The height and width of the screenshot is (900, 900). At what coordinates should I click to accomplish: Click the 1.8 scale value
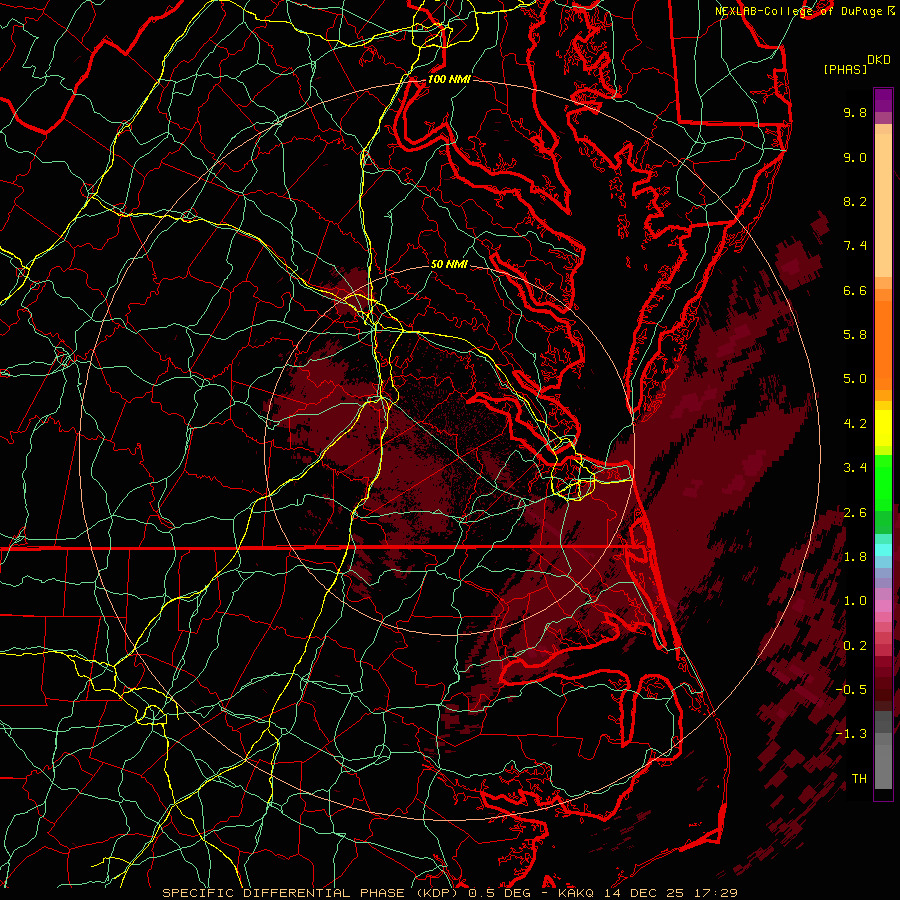pos(855,557)
